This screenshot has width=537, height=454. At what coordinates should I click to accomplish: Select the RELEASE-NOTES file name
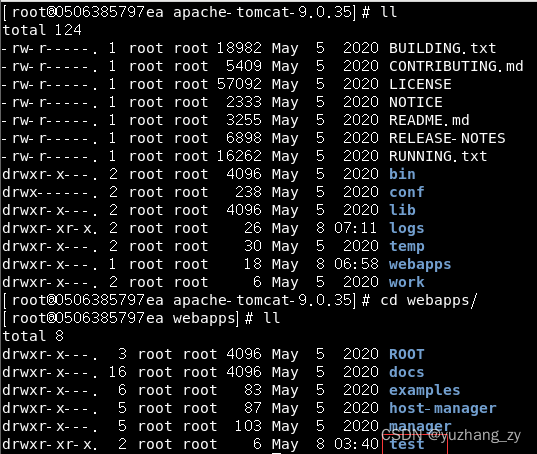click(x=447, y=138)
